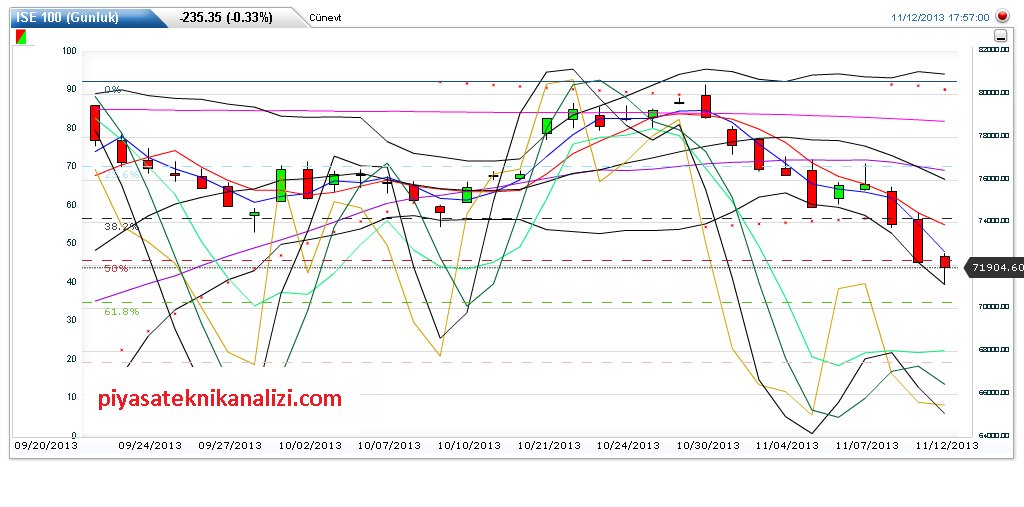Collapse the chart panel with minus button

pyautogui.click(x=1001, y=36)
